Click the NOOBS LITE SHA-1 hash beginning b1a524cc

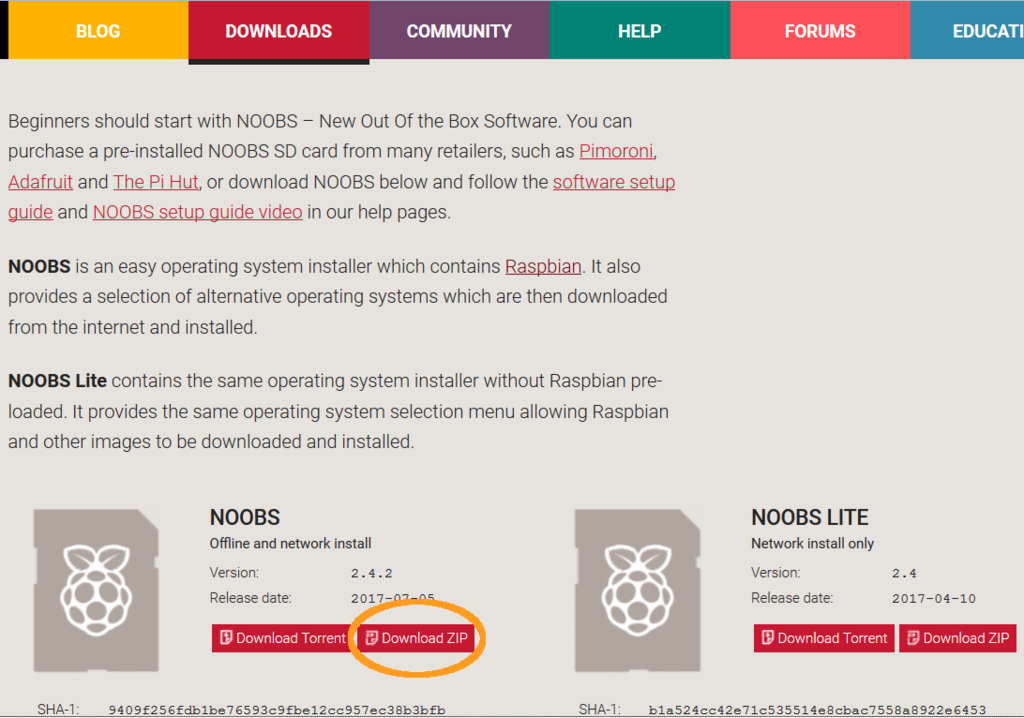click(x=817, y=710)
